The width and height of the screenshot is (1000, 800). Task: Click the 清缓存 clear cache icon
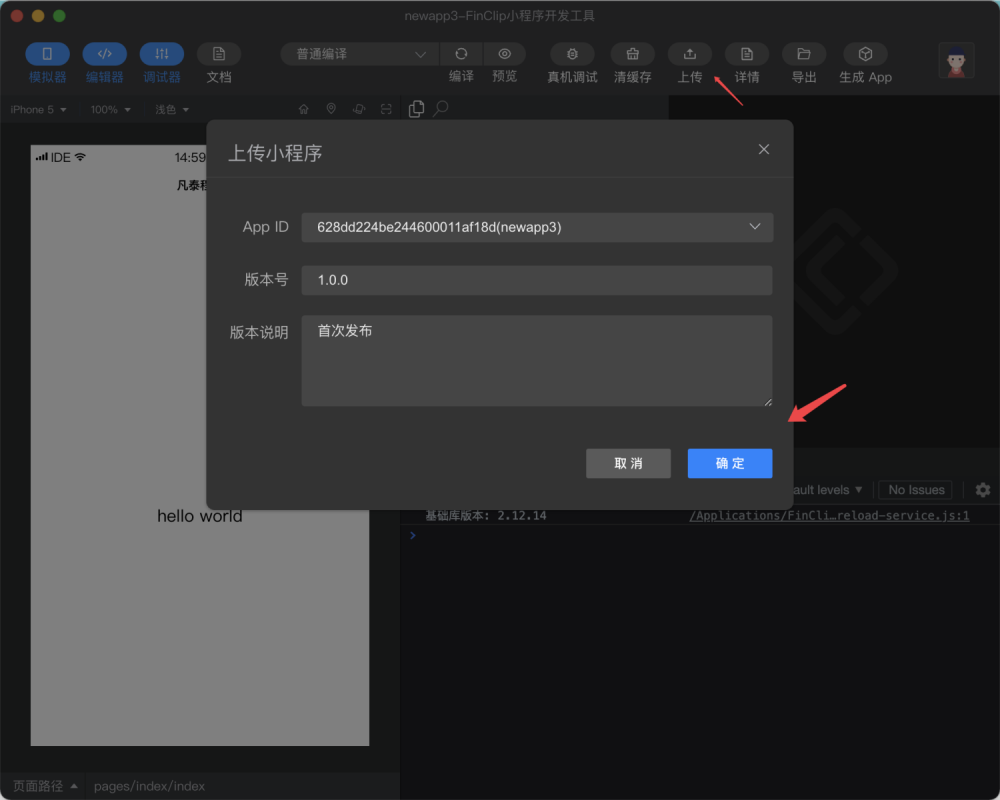(633, 54)
